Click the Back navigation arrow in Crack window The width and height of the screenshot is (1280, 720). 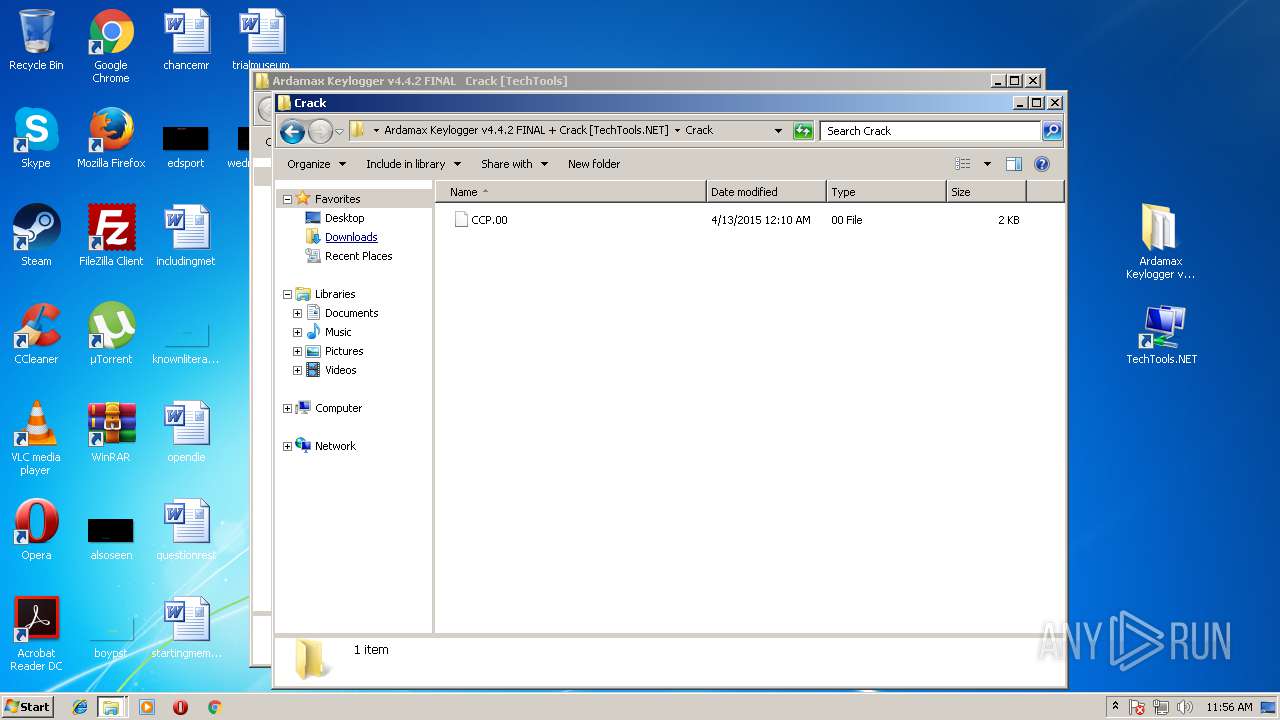292,131
